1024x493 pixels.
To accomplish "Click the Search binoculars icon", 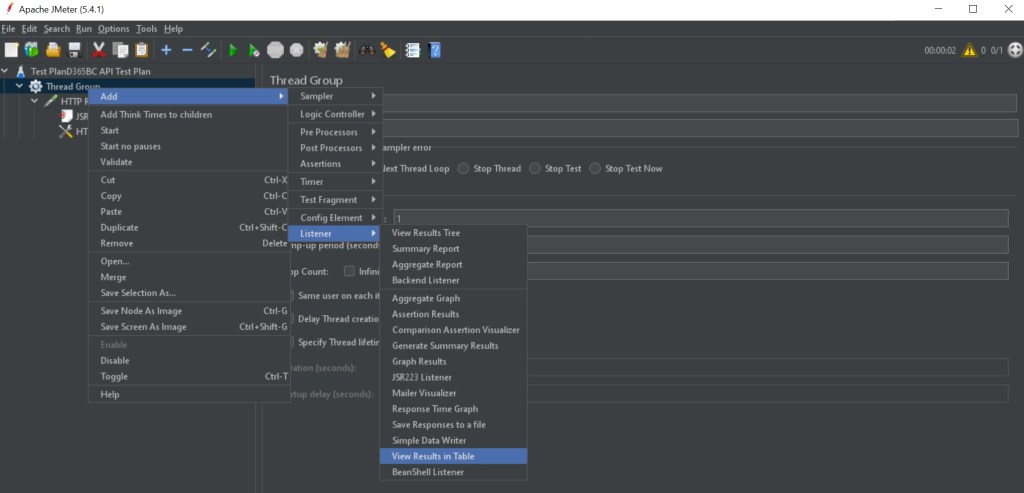I will [367, 50].
